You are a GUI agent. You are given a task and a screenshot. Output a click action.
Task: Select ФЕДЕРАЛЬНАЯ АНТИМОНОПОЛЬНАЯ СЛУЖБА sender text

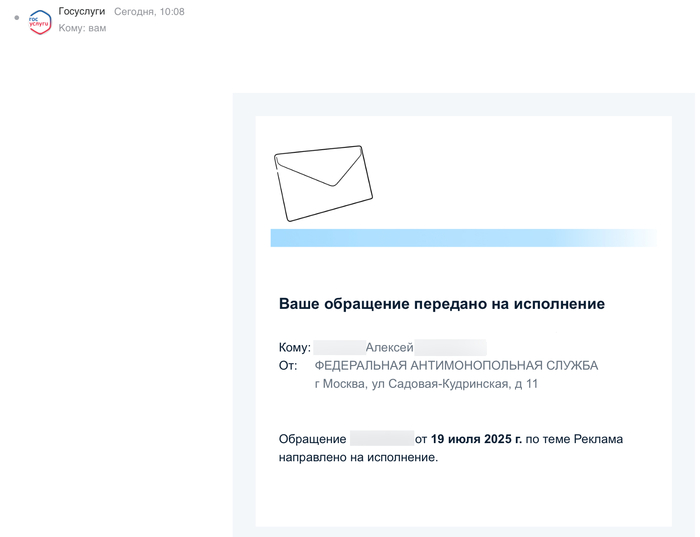(x=456, y=366)
